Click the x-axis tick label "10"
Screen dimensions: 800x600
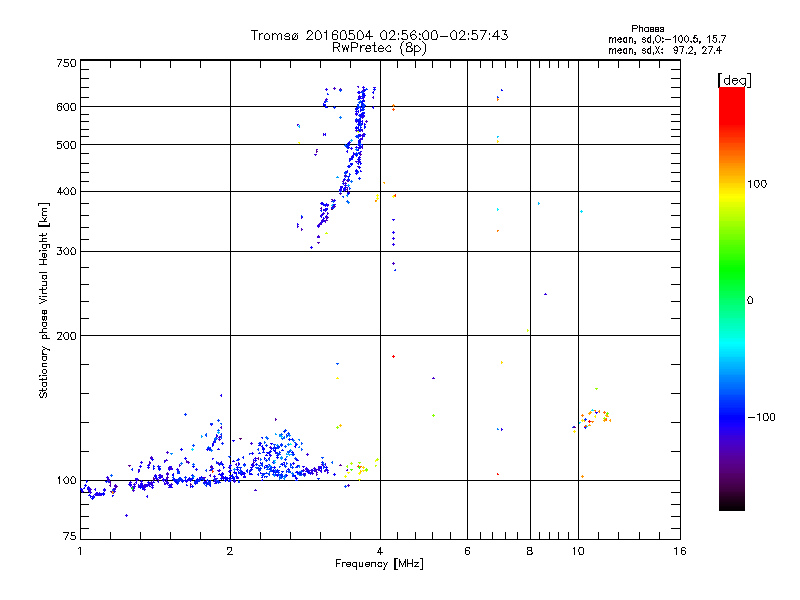(x=578, y=551)
